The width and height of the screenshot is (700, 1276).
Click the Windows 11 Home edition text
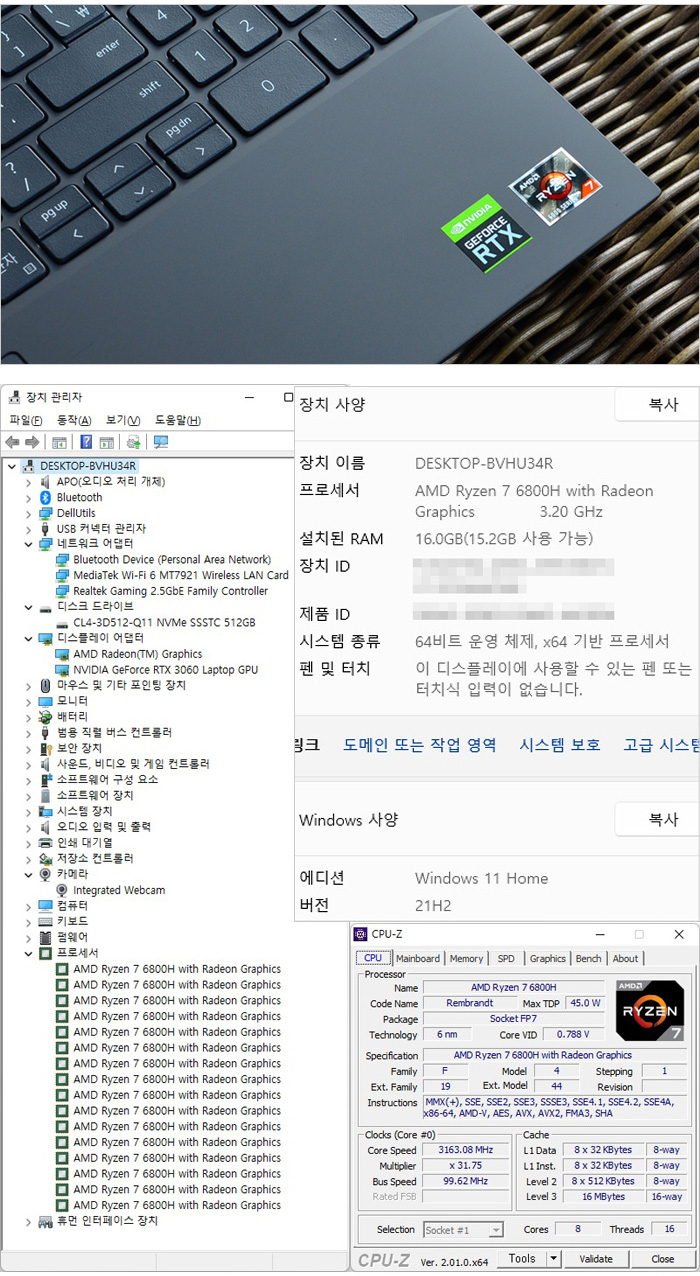coord(481,878)
